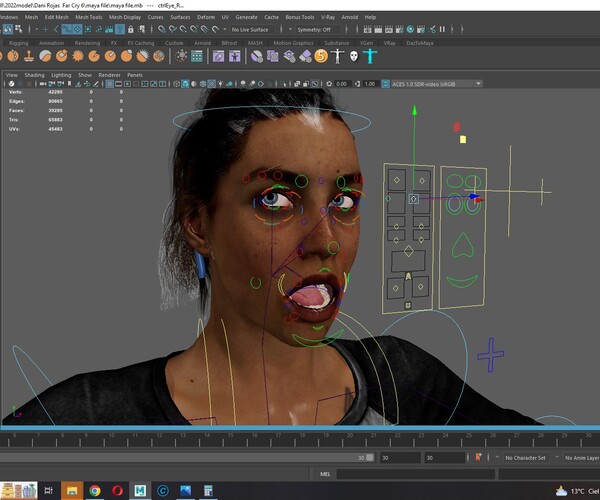Open the panel Renderer menu
The image size is (600, 500).
[109, 75]
